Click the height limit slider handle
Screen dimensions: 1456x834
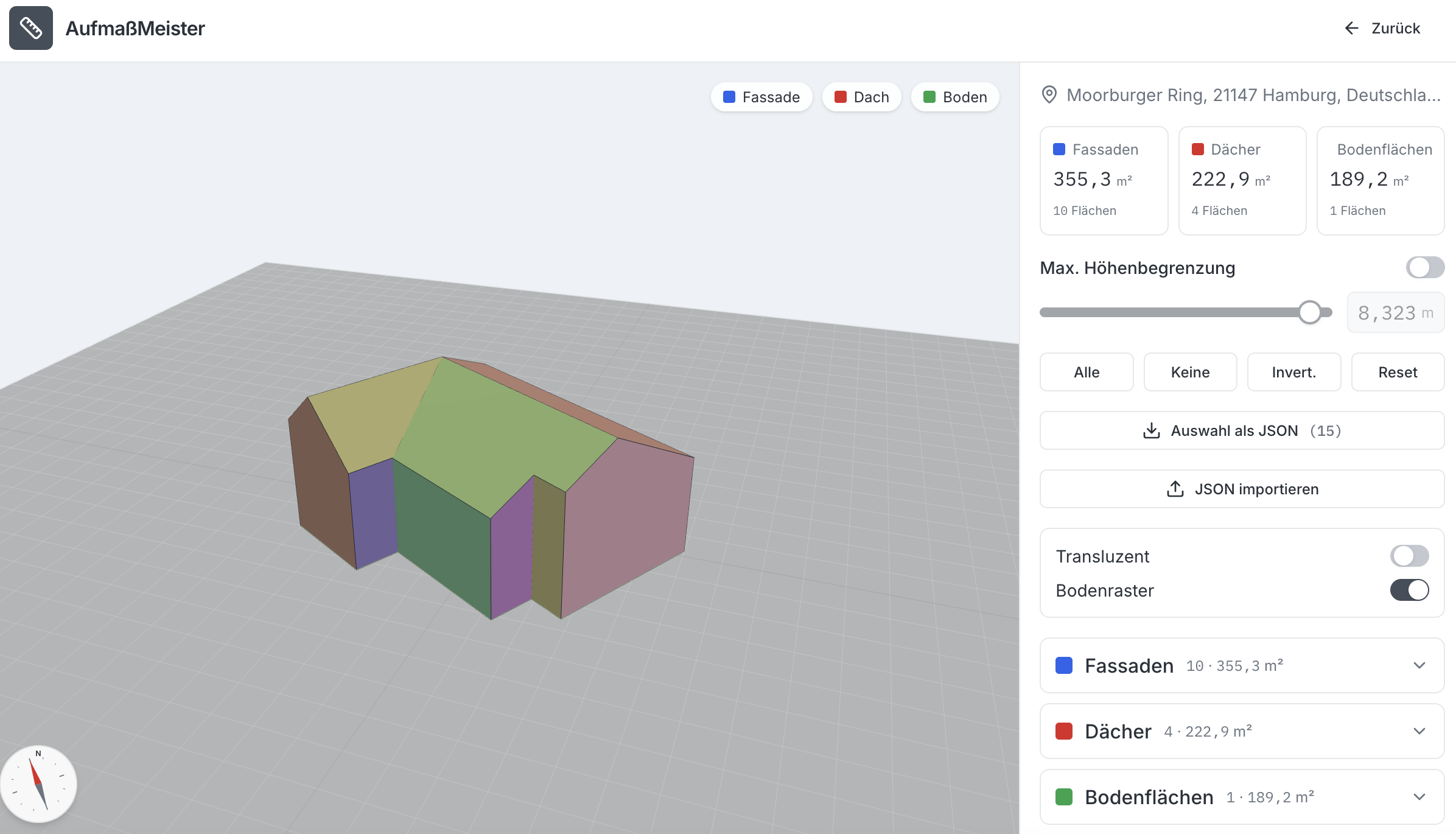tap(1310, 312)
